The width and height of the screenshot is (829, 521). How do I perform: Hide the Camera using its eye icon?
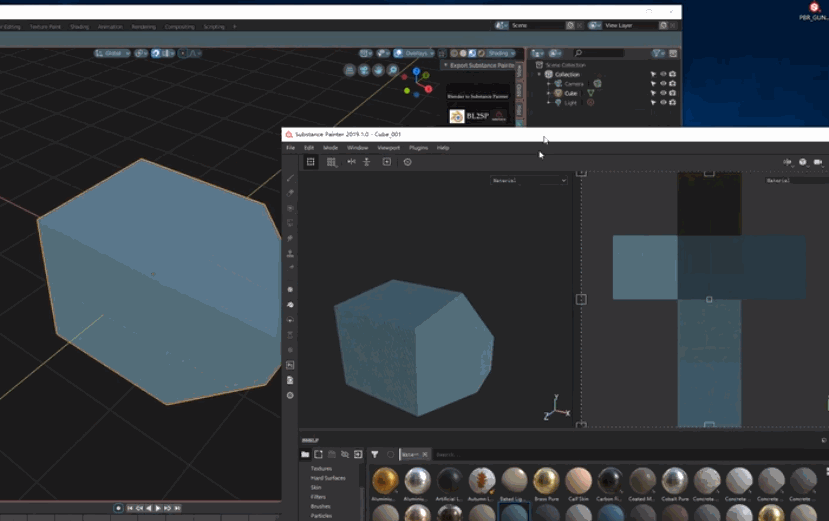coord(663,84)
